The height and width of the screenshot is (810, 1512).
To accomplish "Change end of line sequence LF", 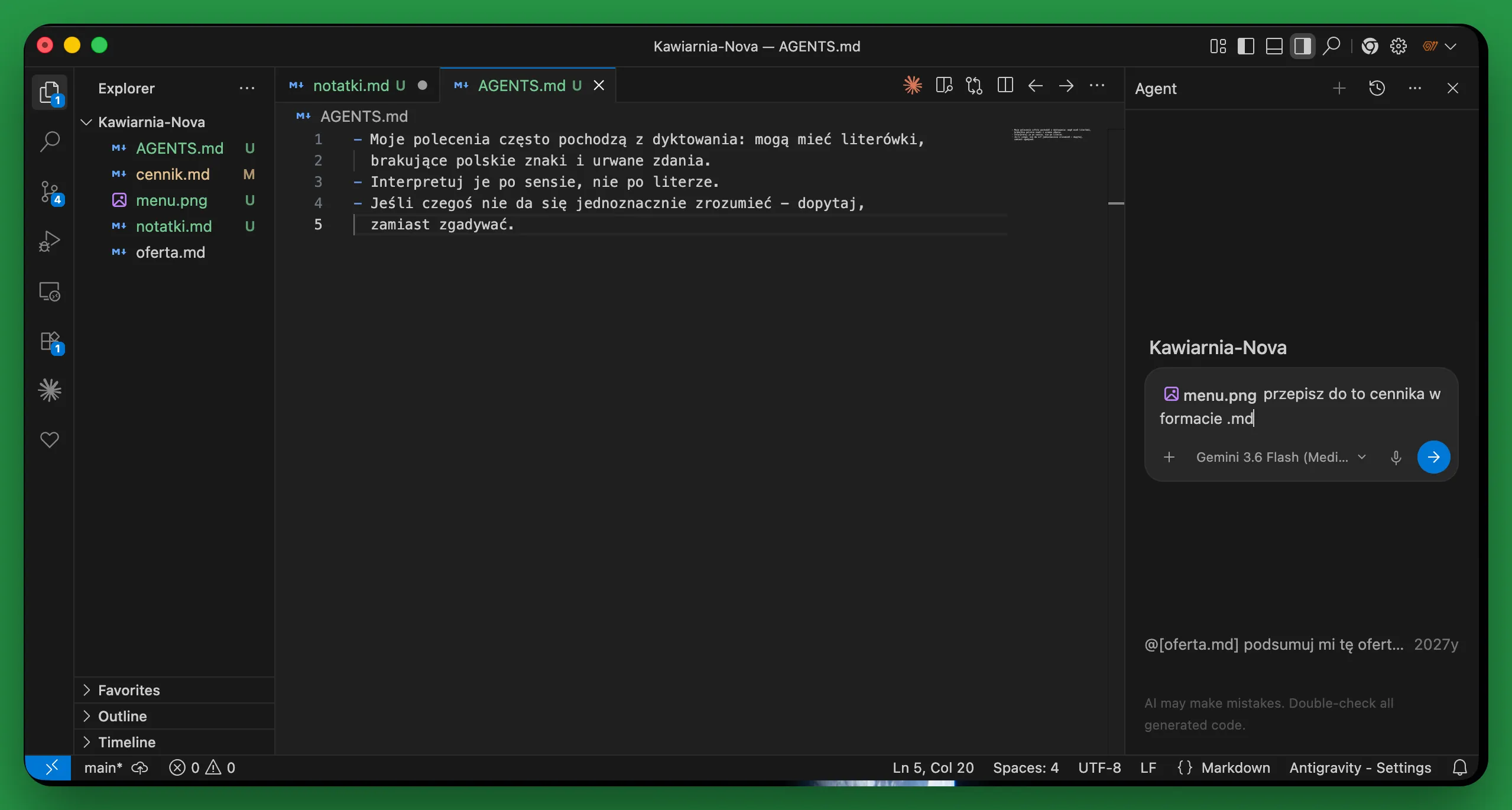I will 1148,767.
